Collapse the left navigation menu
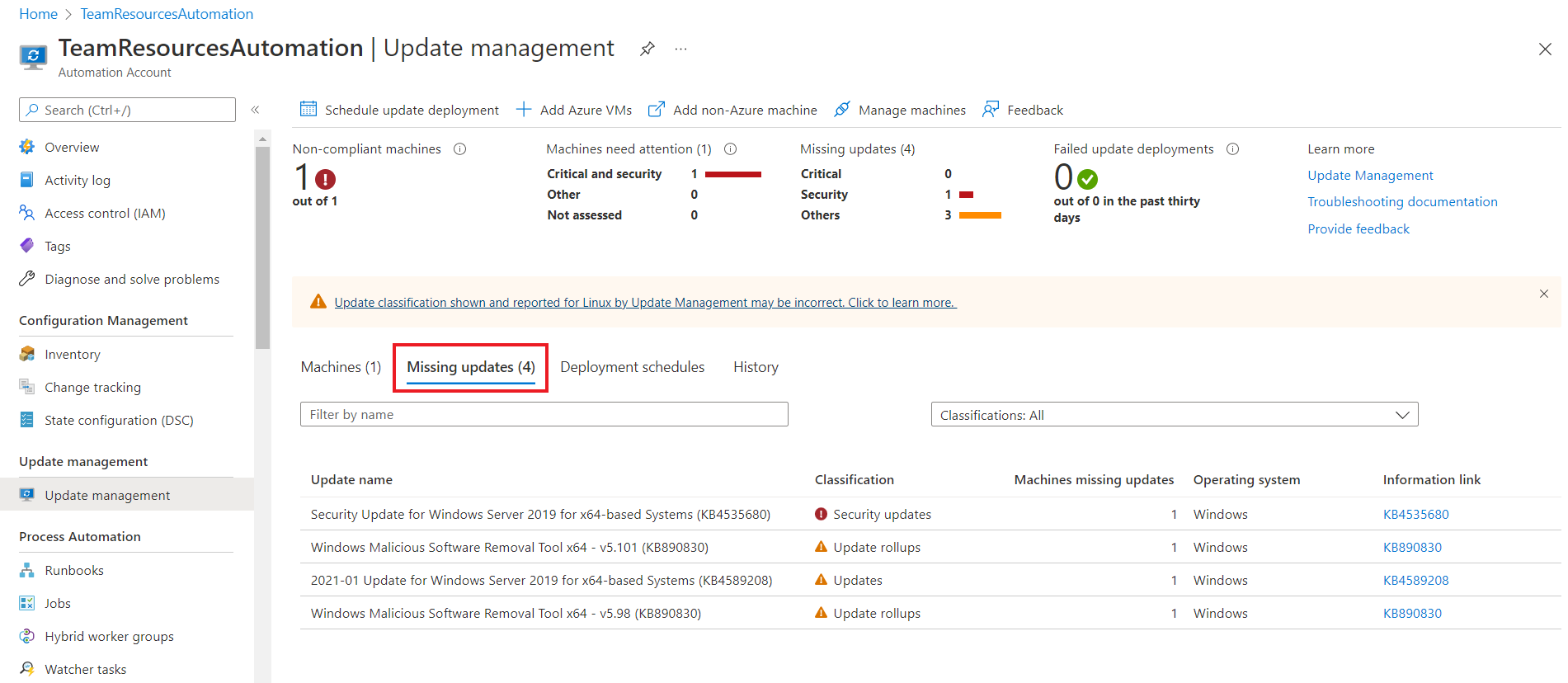This screenshot has width=1568, height=683. coord(256,110)
